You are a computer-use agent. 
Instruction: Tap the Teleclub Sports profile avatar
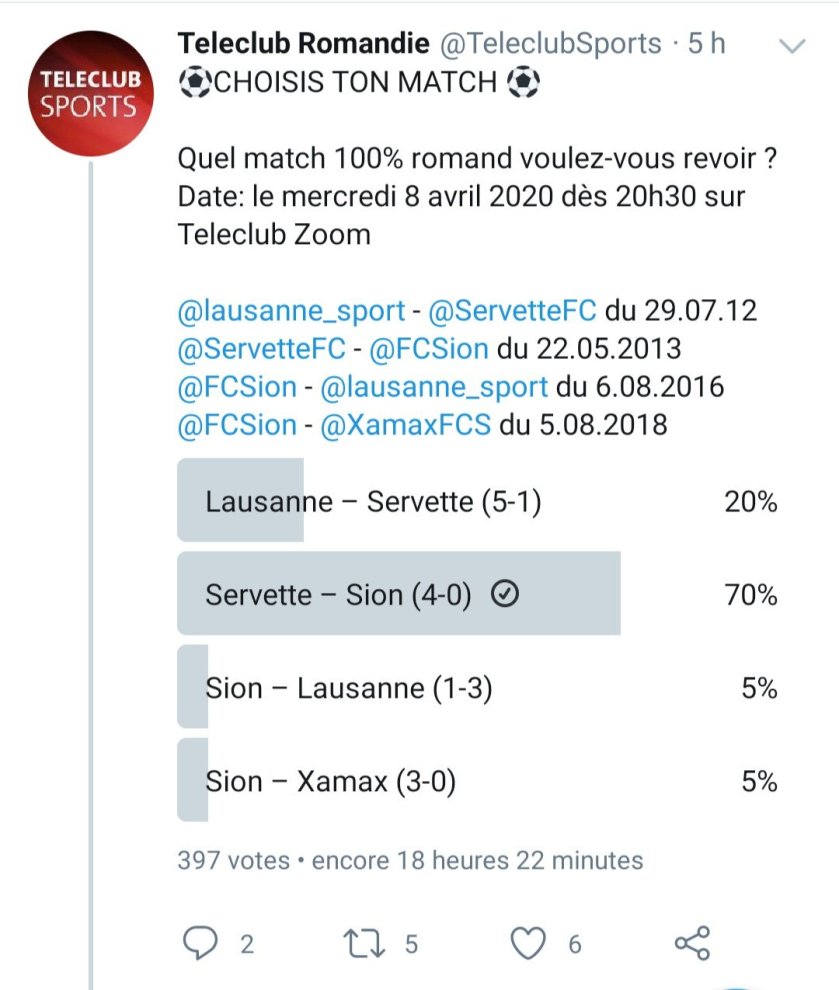coord(90,93)
